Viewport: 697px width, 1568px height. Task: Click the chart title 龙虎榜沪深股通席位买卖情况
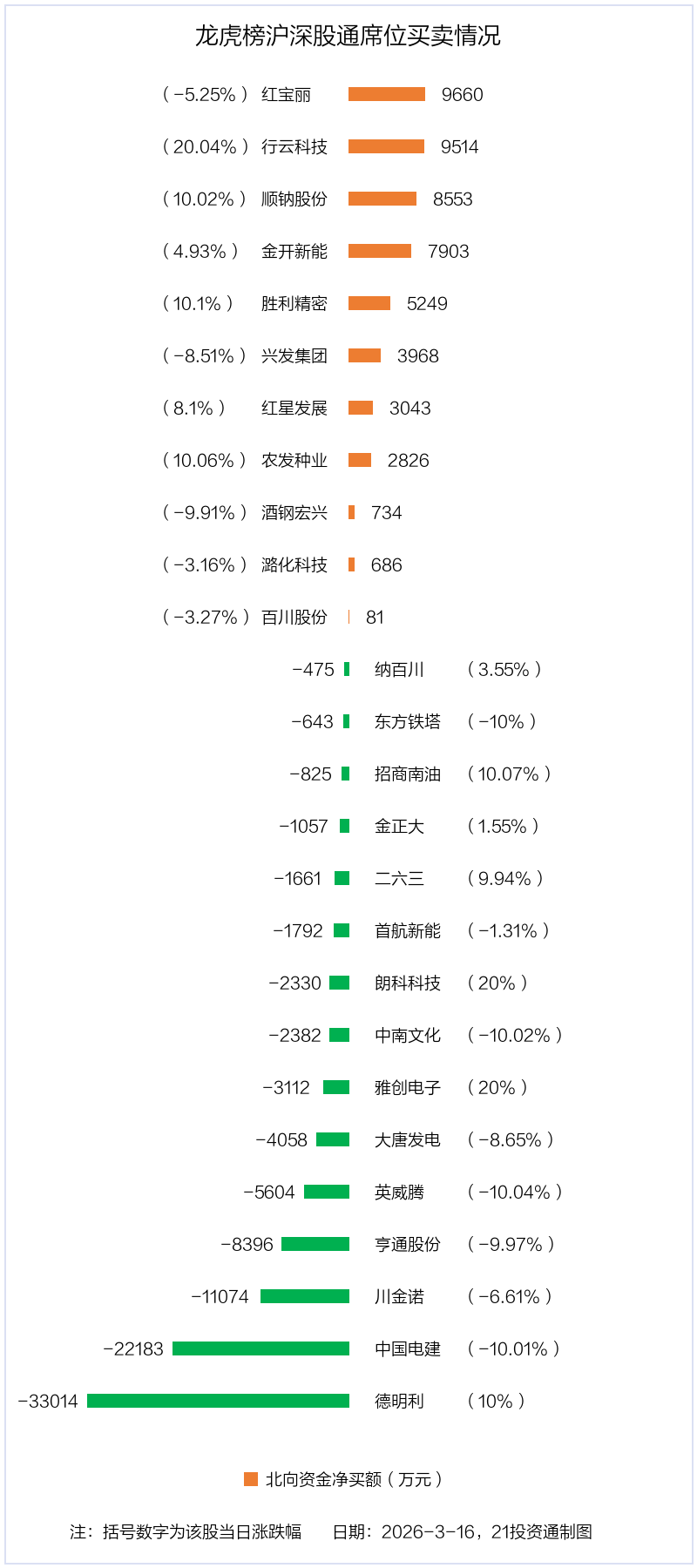[x=348, y=36]
